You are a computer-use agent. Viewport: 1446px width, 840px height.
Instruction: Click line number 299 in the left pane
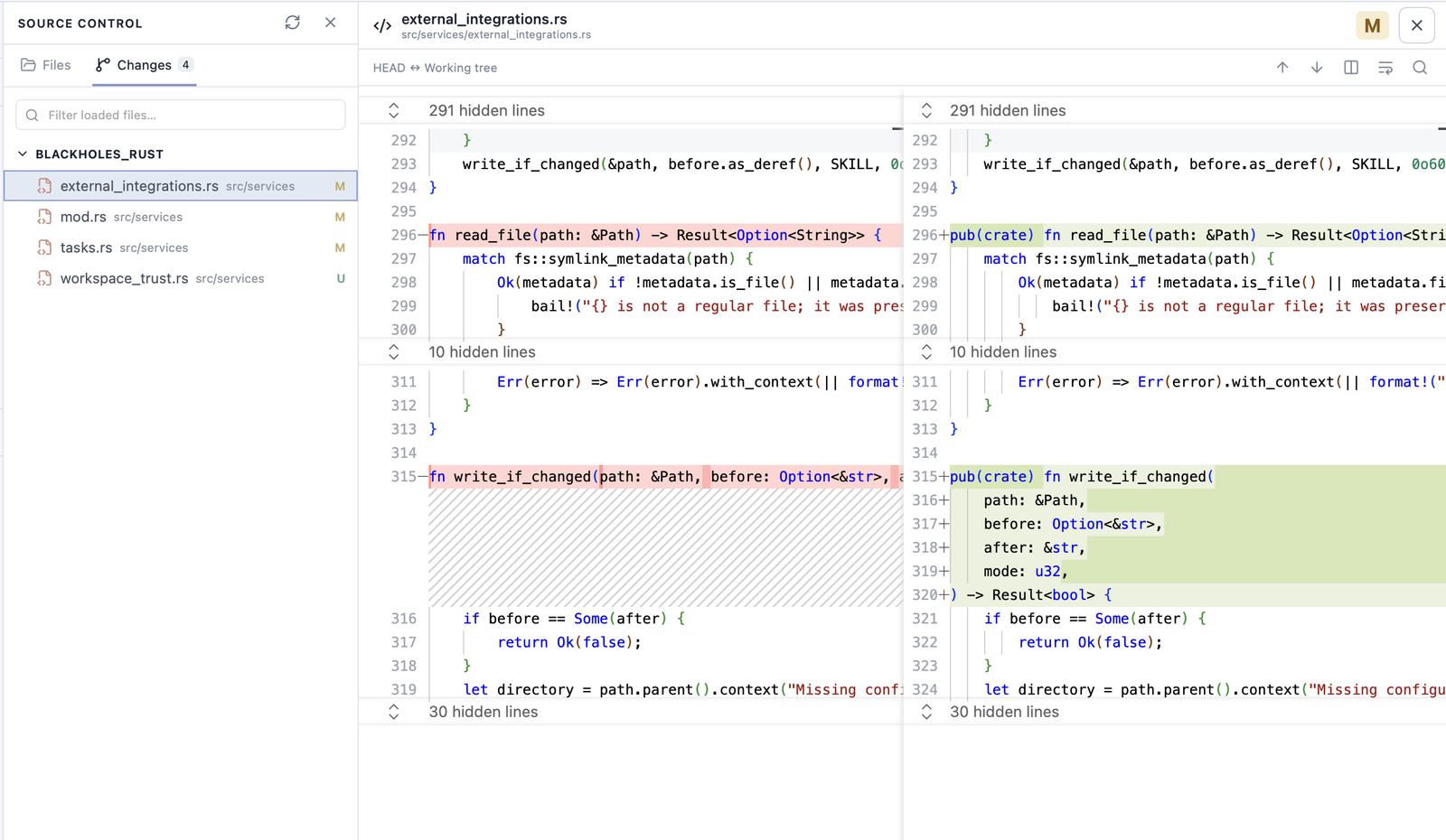404,306
